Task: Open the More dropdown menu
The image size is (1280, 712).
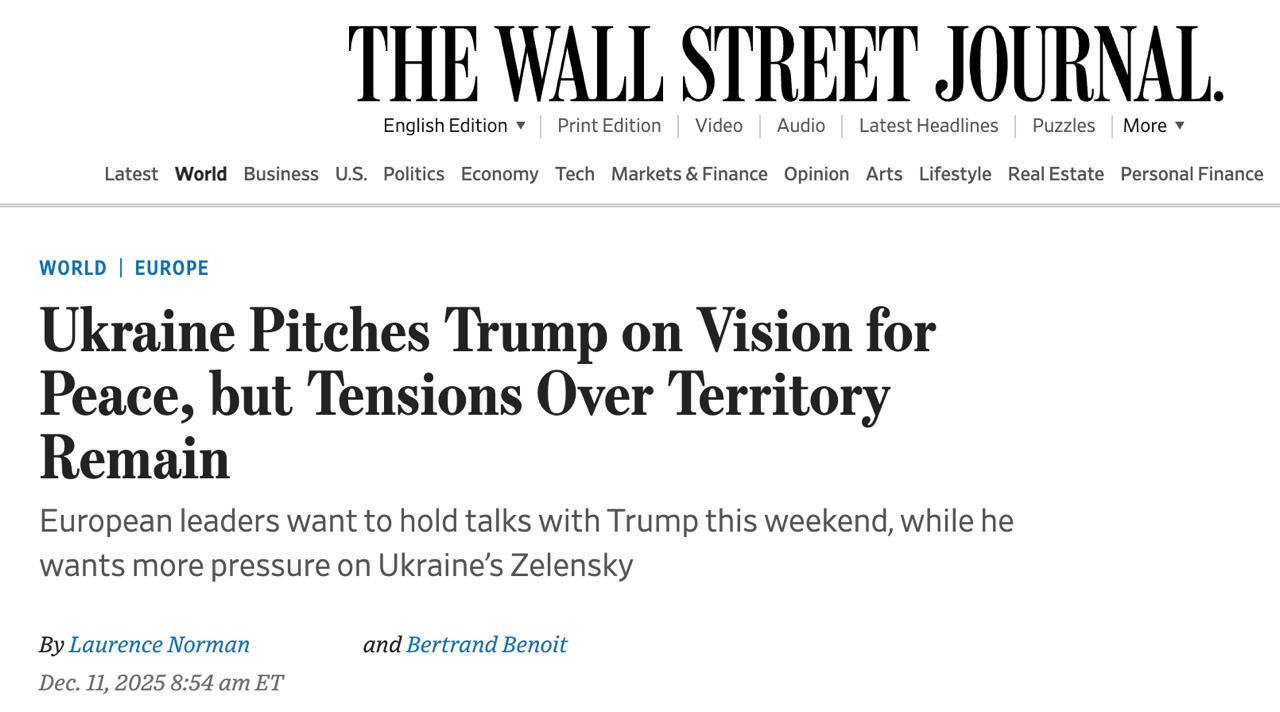Action: coord(1153,126)
